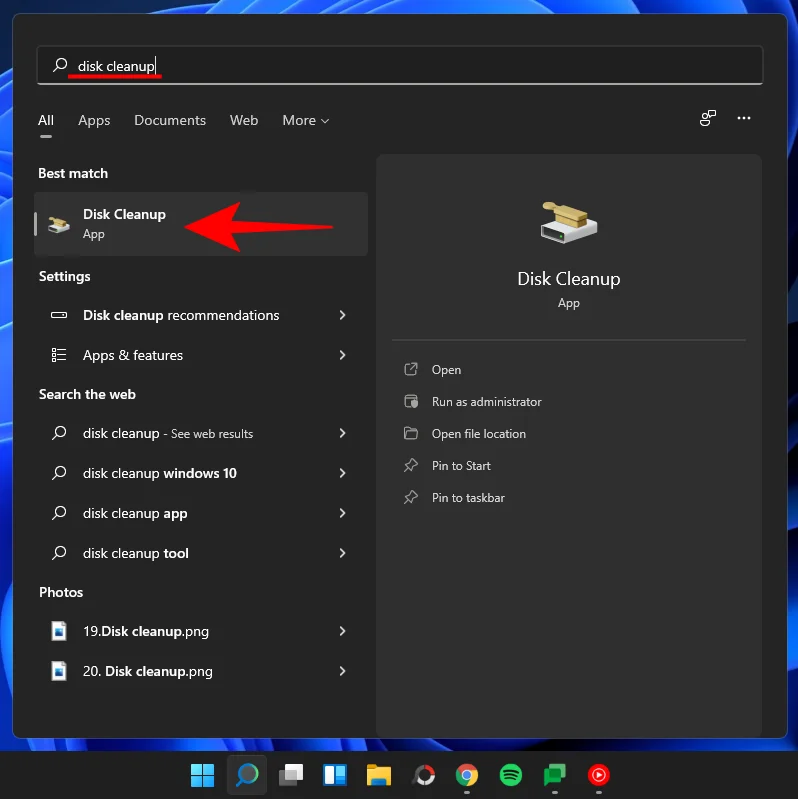This screenshot has height=799, width=798.
Task: Expand 'disk cleanup windows 10' chevron
Action: tap(342, 473)
